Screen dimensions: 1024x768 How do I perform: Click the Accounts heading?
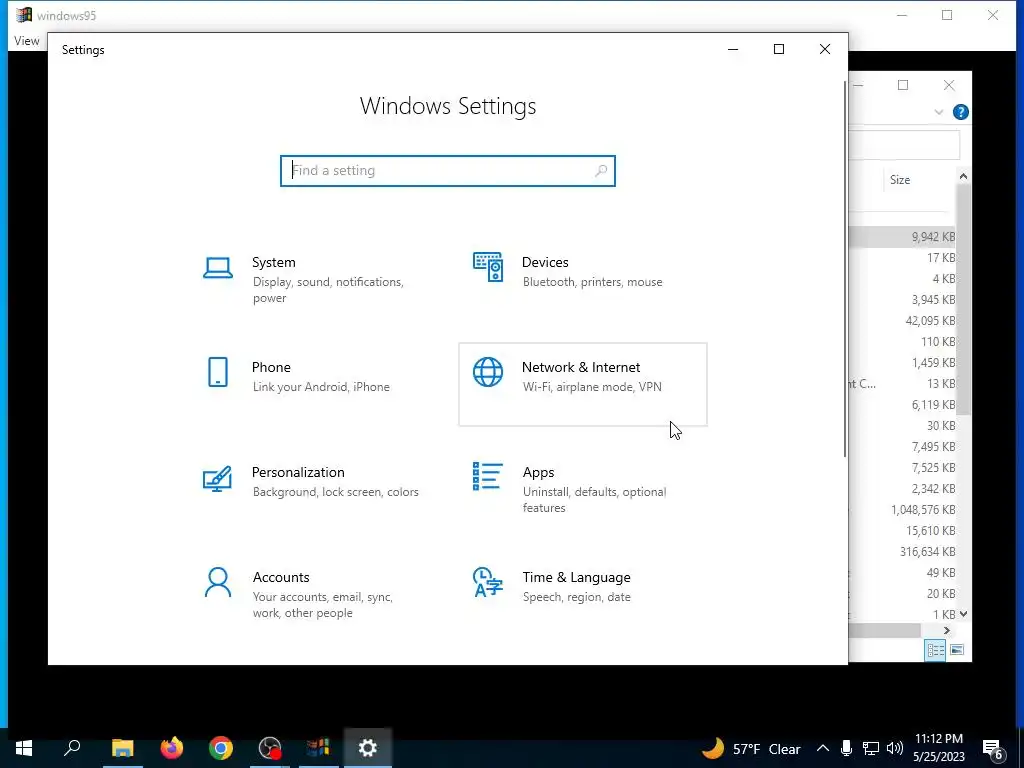click(281, 577)
